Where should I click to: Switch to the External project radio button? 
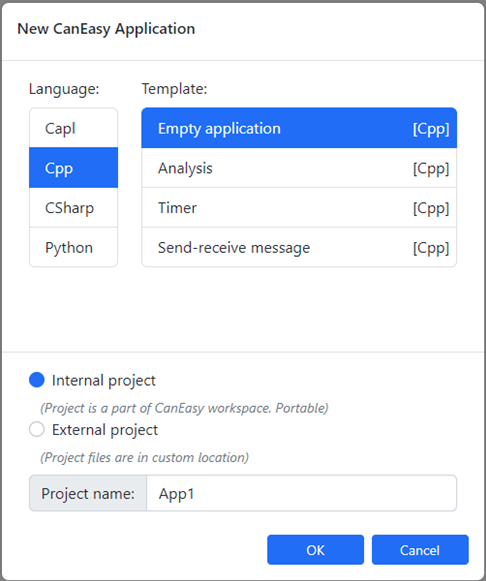(x=37, y=429)
